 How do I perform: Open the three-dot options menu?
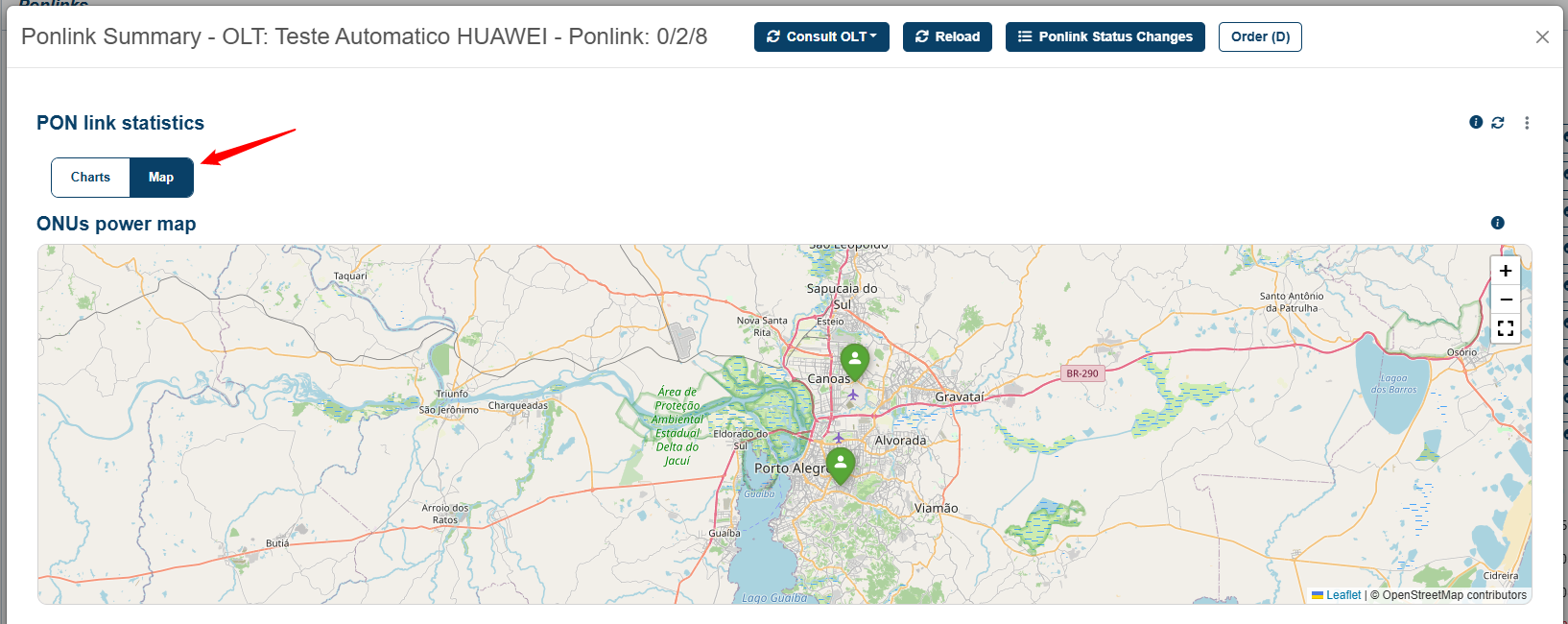pyautogui.click(x=1527, y=123)
